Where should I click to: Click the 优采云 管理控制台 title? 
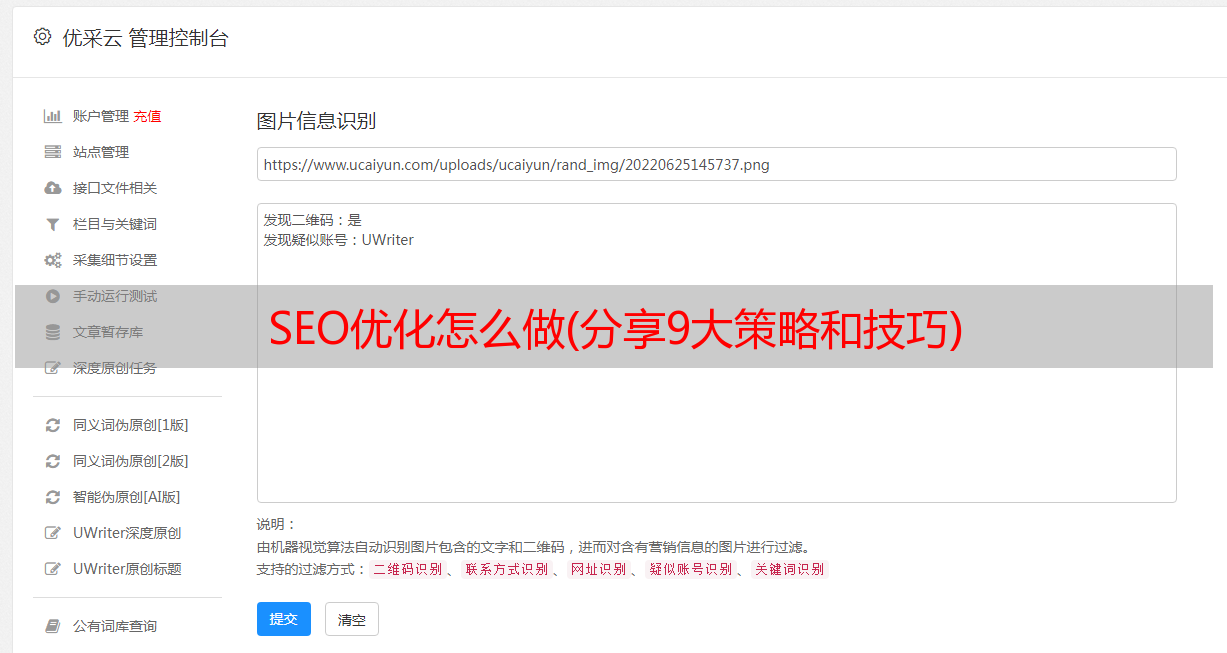click(x=145, y=38)
